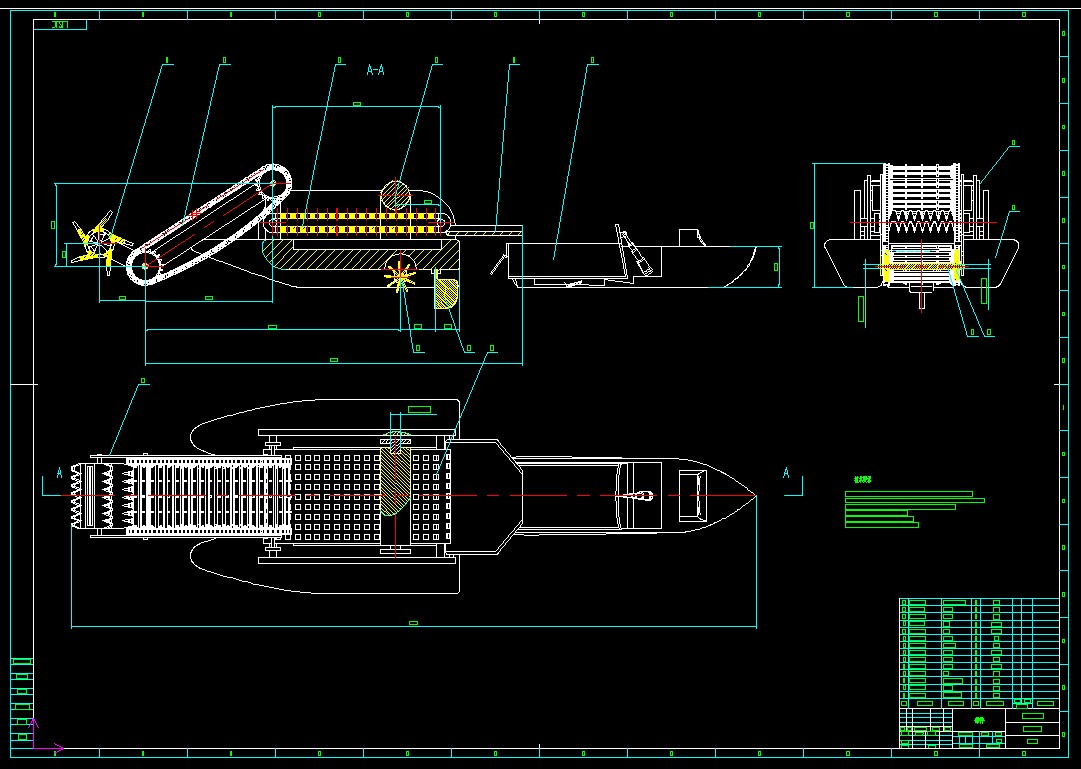Screen dimensions: 1081x769
Task: Select the yellow horizontal conveyor chain in section view
Action: pyautogui.click(x=357, y=222)
